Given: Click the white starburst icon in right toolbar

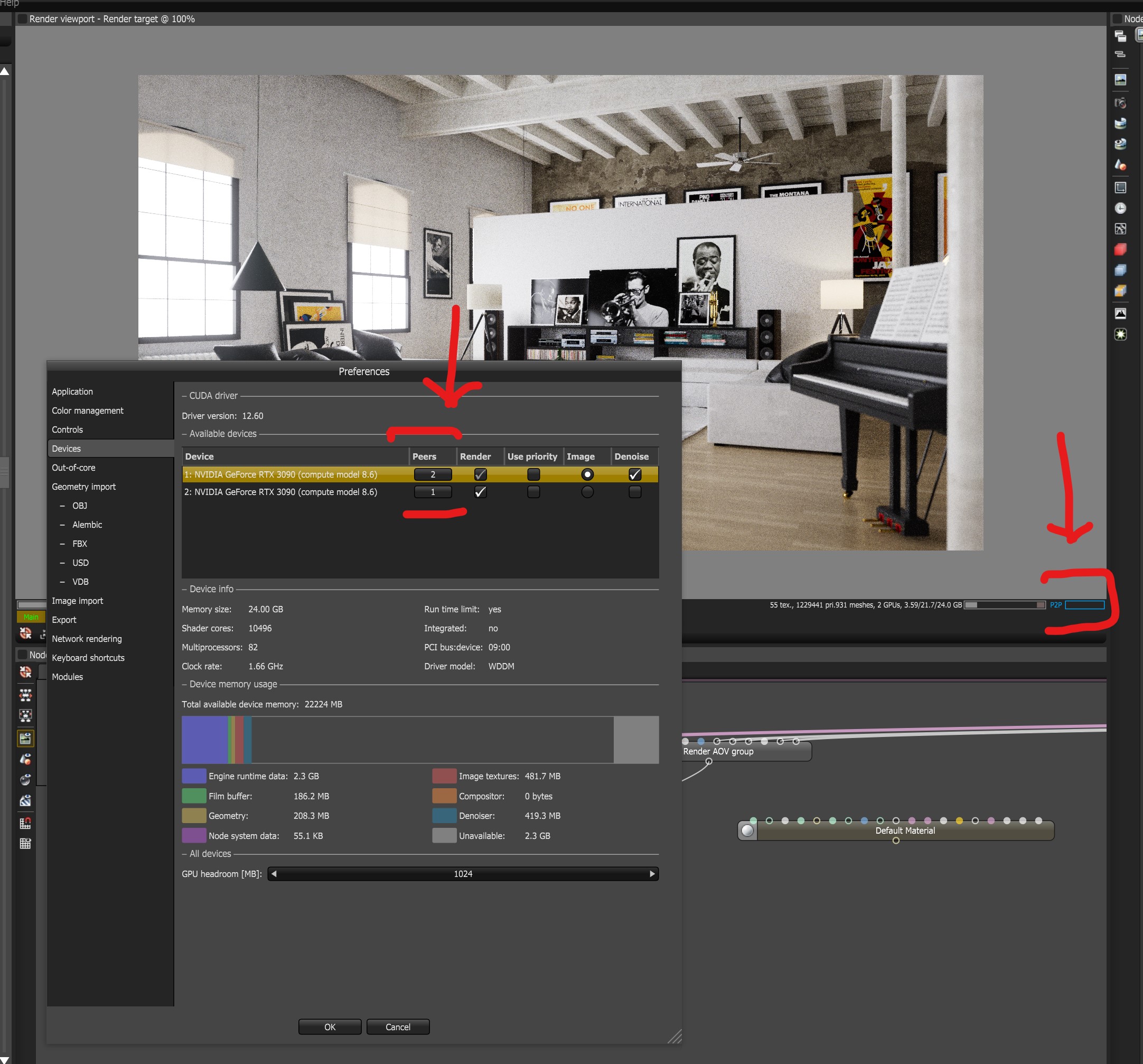Looking at the screenshot, I should 1120,334.
